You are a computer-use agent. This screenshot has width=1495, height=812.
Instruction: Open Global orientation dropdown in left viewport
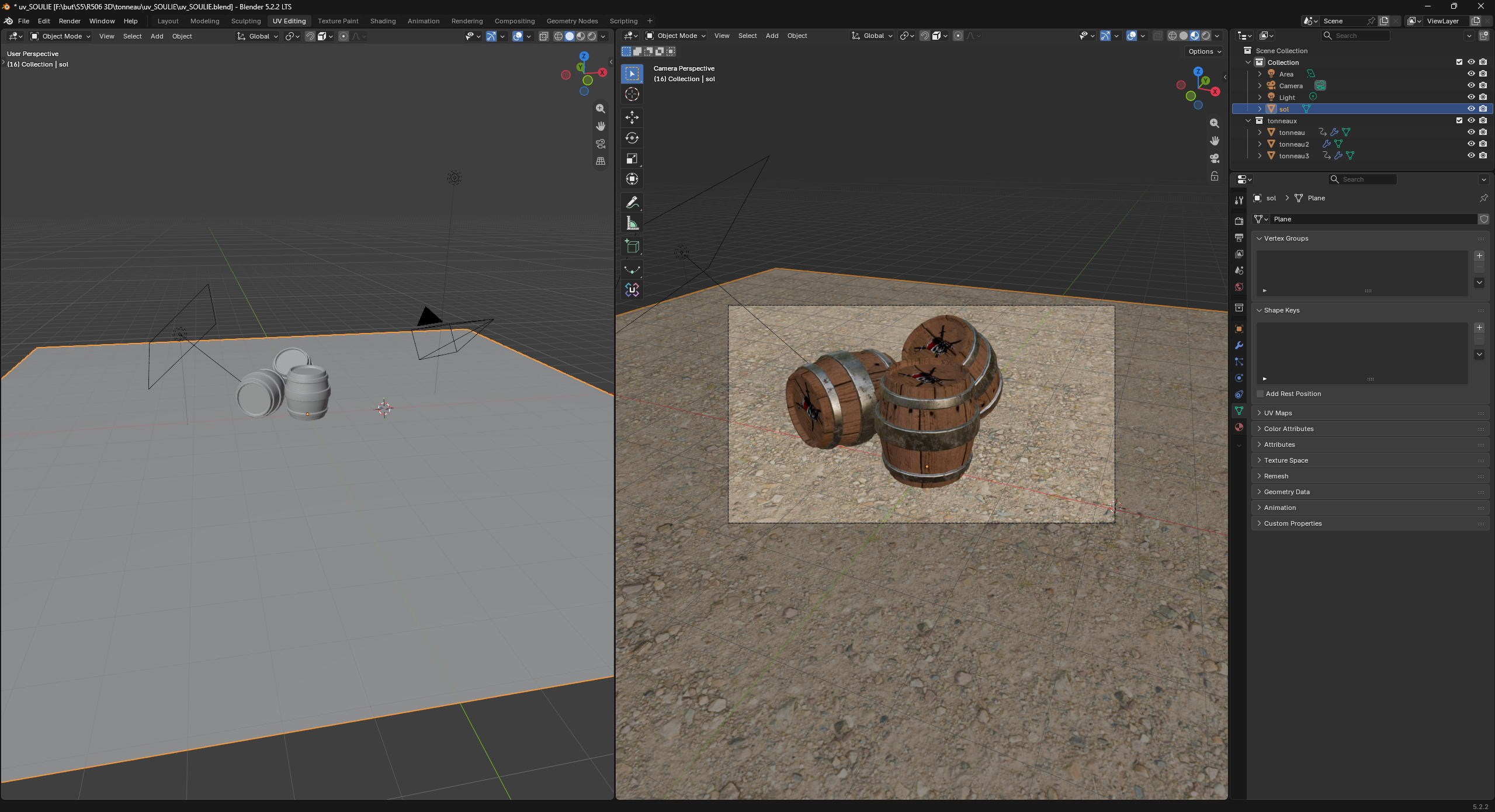tap(258, 36)
